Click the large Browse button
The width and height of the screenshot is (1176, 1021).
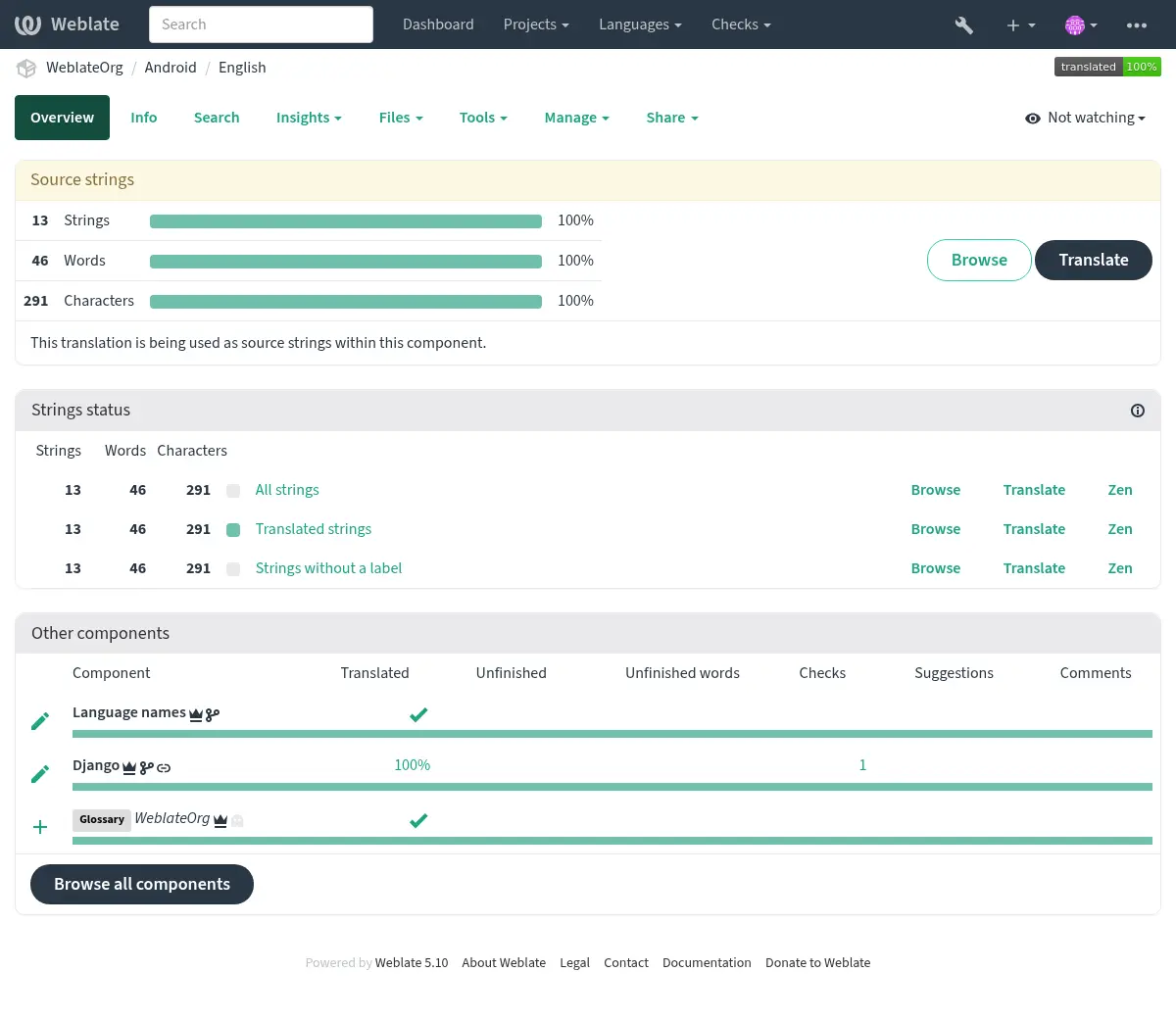[979, 260]
